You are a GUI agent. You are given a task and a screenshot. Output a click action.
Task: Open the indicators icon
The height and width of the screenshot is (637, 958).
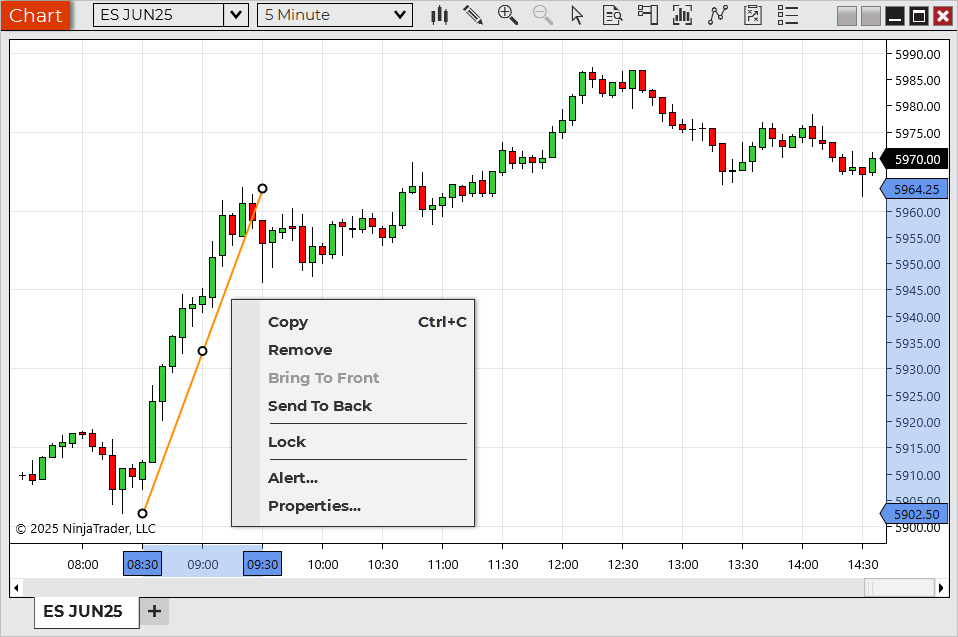[683, 15]
